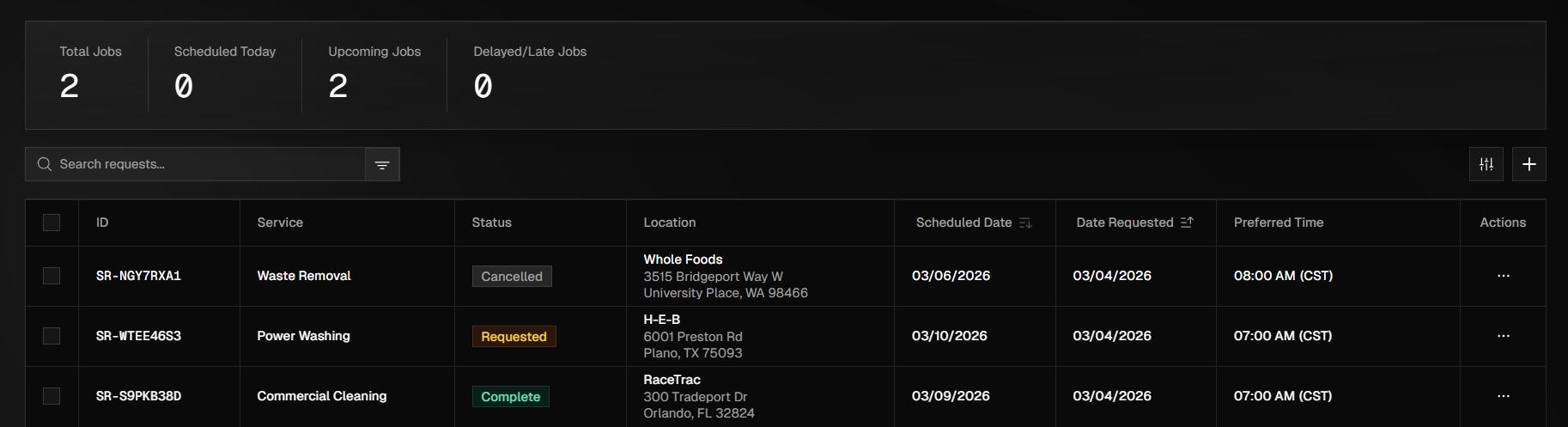Screen dimensions: 1568x427
Task: Open request ID SR-WTEE46S3
Action: click(x=138, y=336)
